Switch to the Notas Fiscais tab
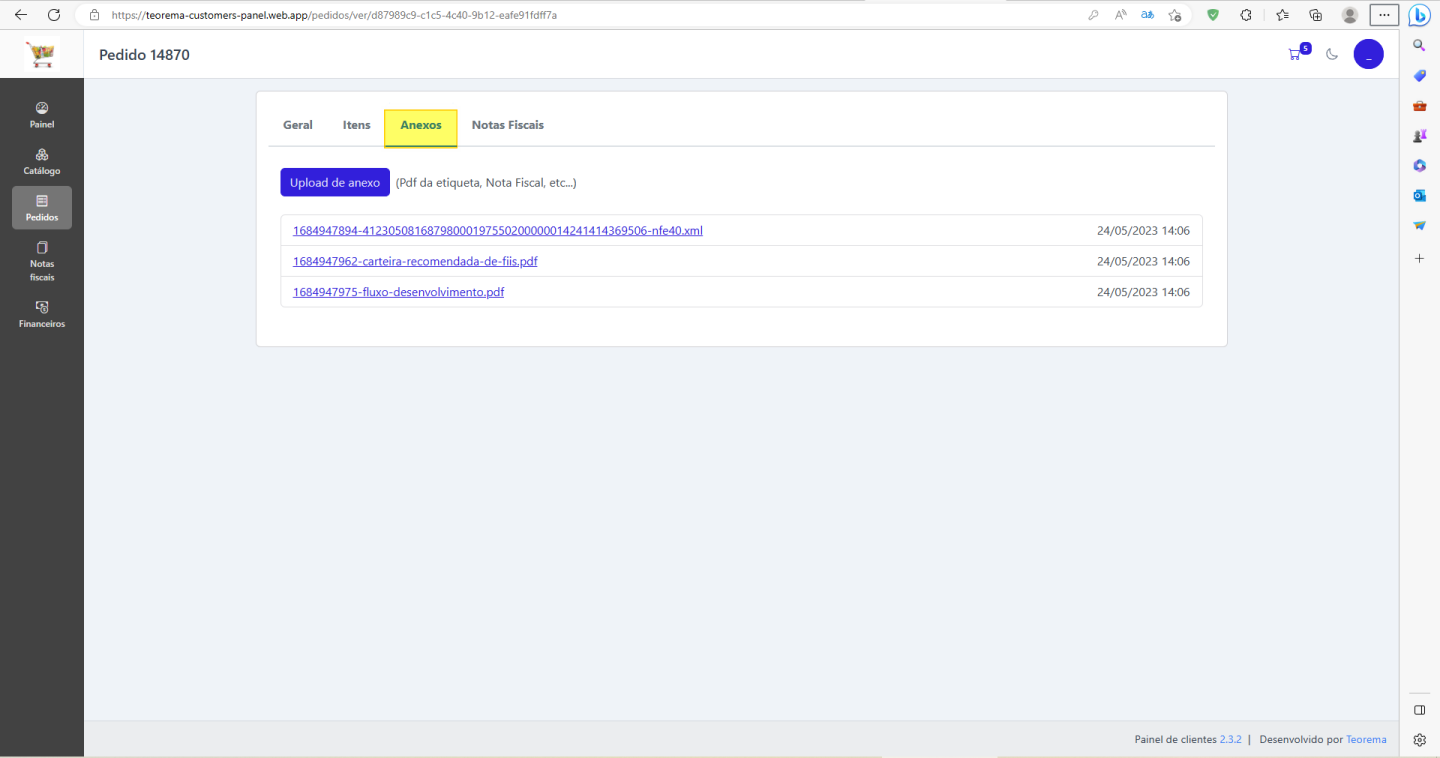 point(508,126)
